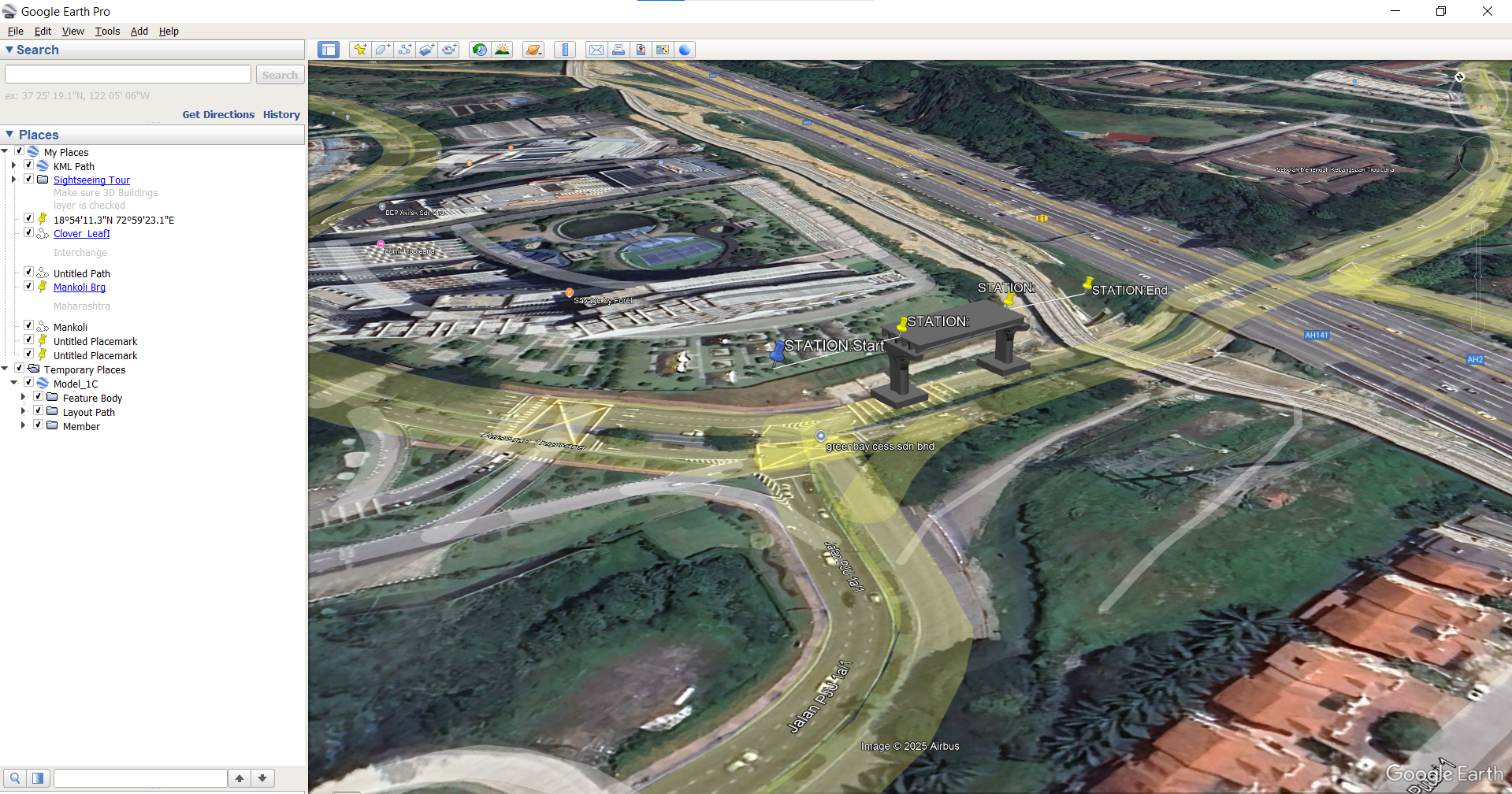Uncheck the Model_1C checkbox
The height and width of the screenshot is (794, 1512).
(28, 382)
